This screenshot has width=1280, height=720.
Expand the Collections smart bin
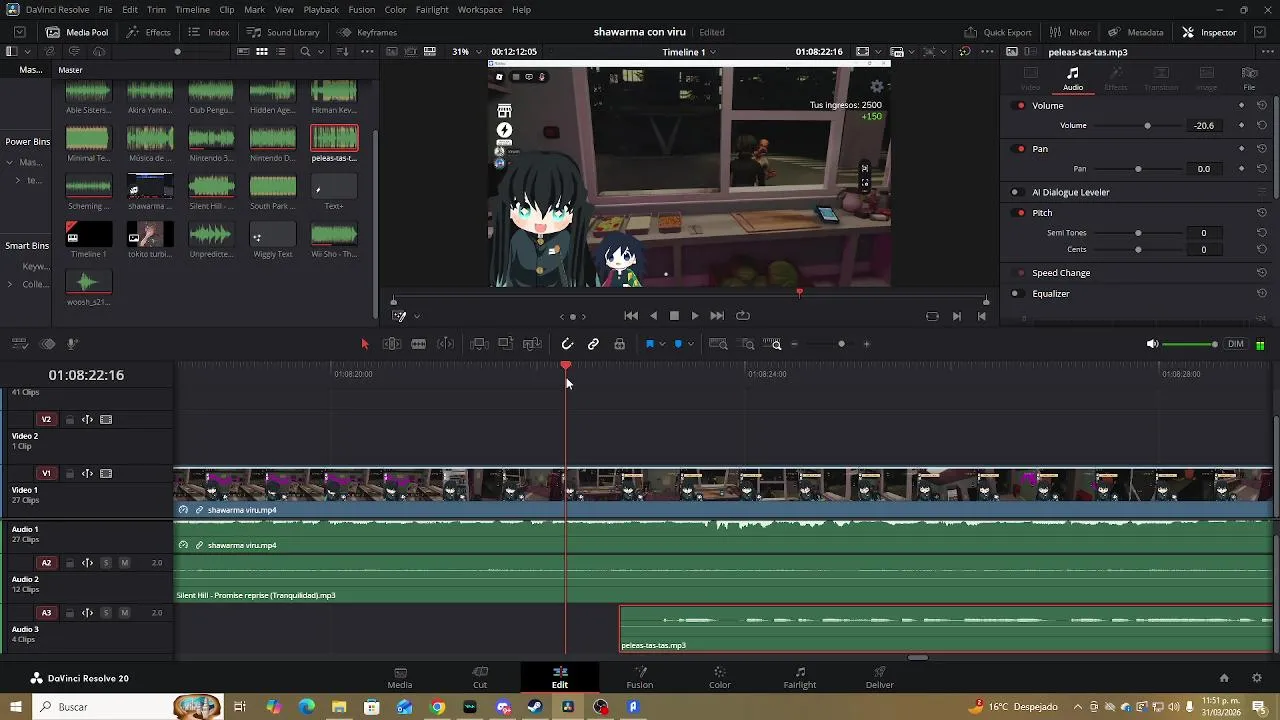tap(10, 284)
